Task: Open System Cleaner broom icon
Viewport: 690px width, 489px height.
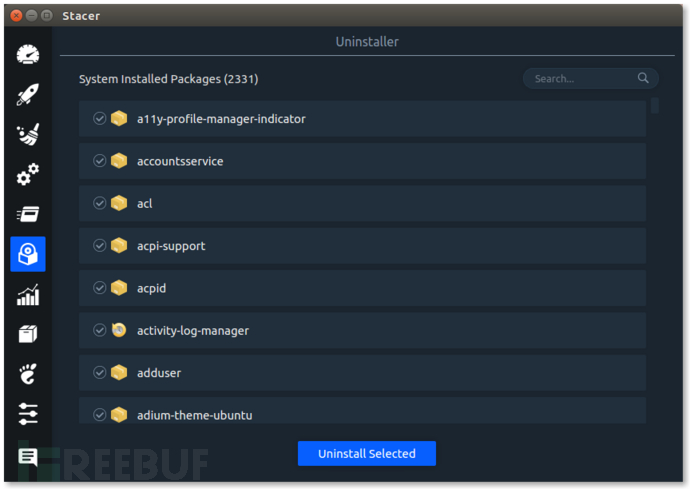Action: pos(28,134)
